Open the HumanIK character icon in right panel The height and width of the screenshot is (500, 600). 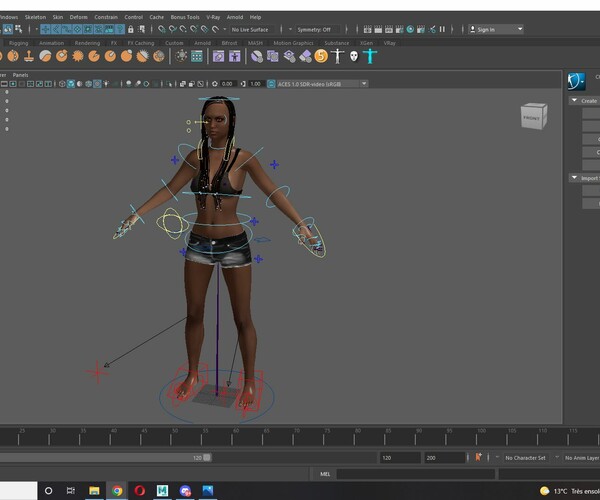click(x=576, y=81)
